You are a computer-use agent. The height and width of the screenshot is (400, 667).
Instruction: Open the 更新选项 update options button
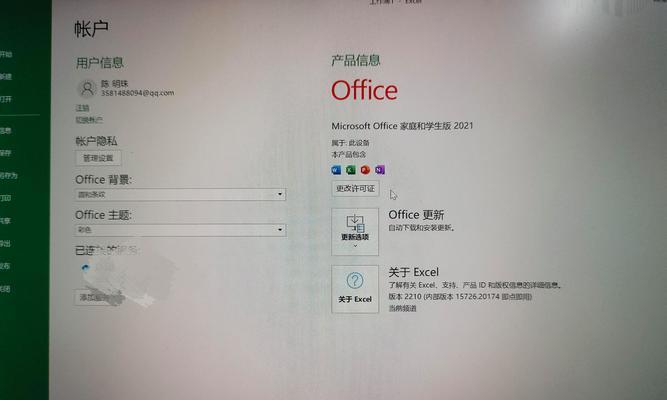[355, 232]
